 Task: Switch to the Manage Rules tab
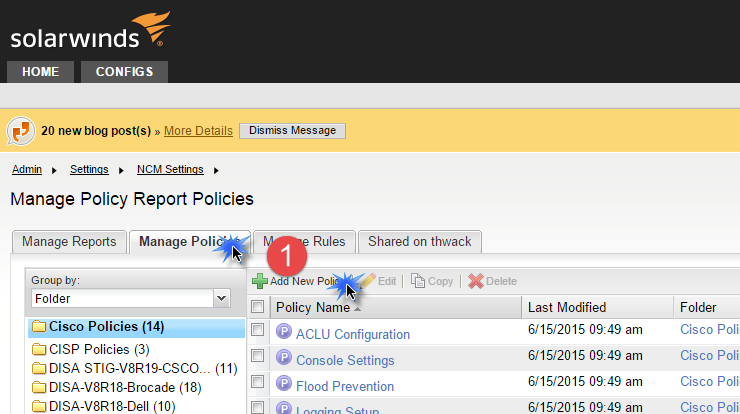pos(304,242)
